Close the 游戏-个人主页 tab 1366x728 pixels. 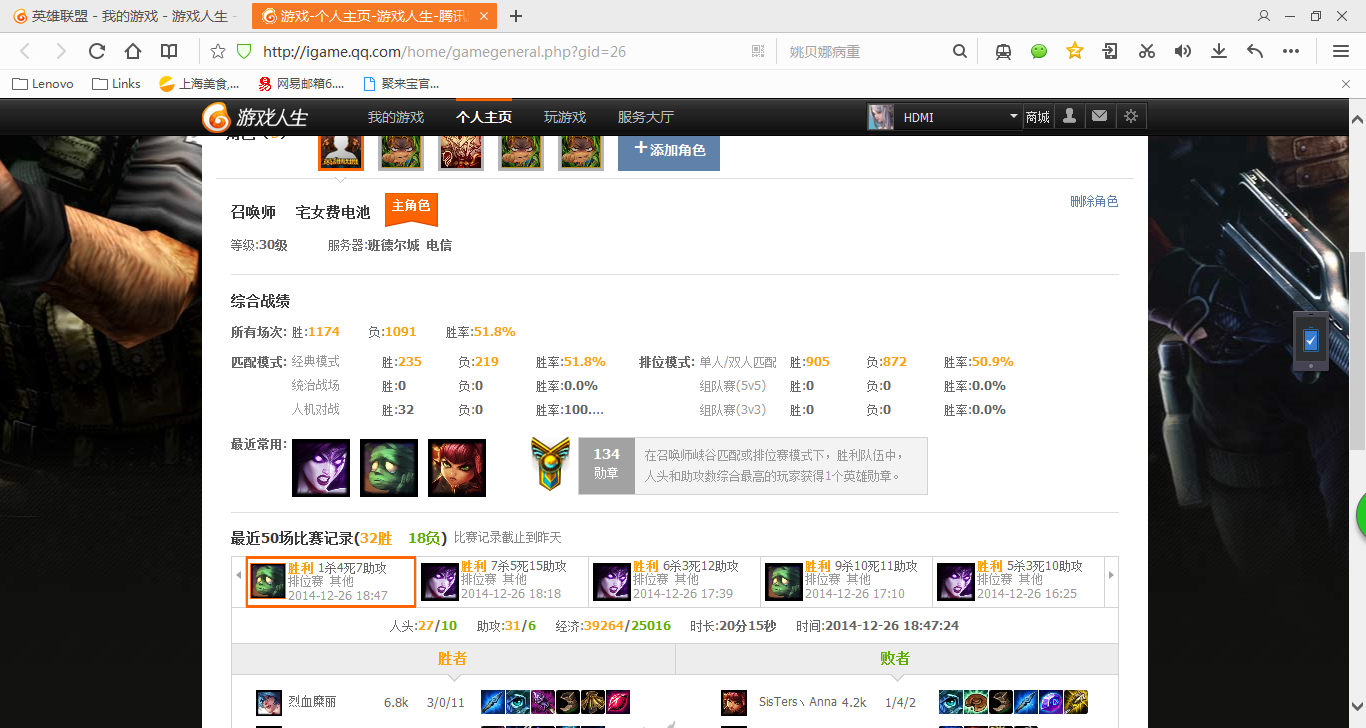click(484, 16)
